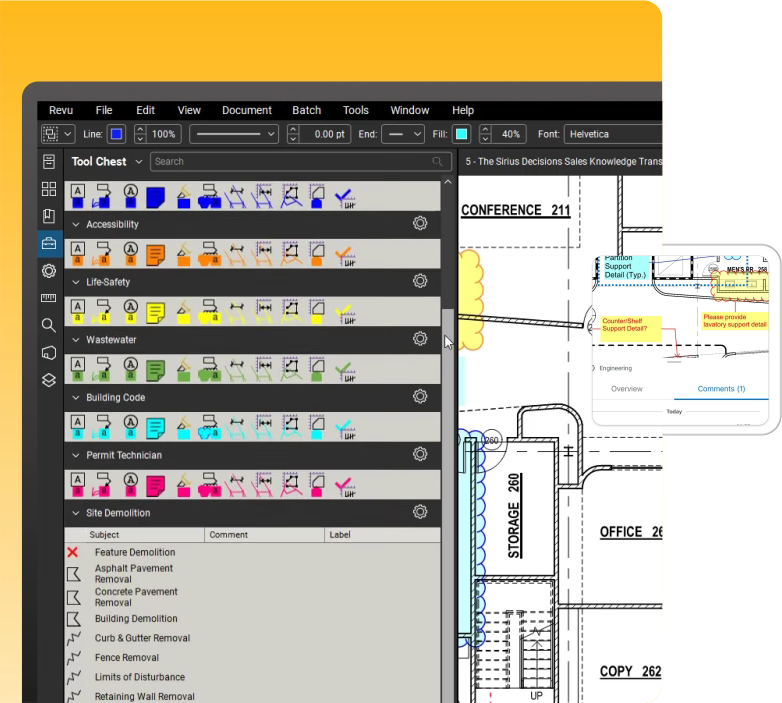
Task: Open the Properties gear panel in sidebar
Action: coord(49,271)
